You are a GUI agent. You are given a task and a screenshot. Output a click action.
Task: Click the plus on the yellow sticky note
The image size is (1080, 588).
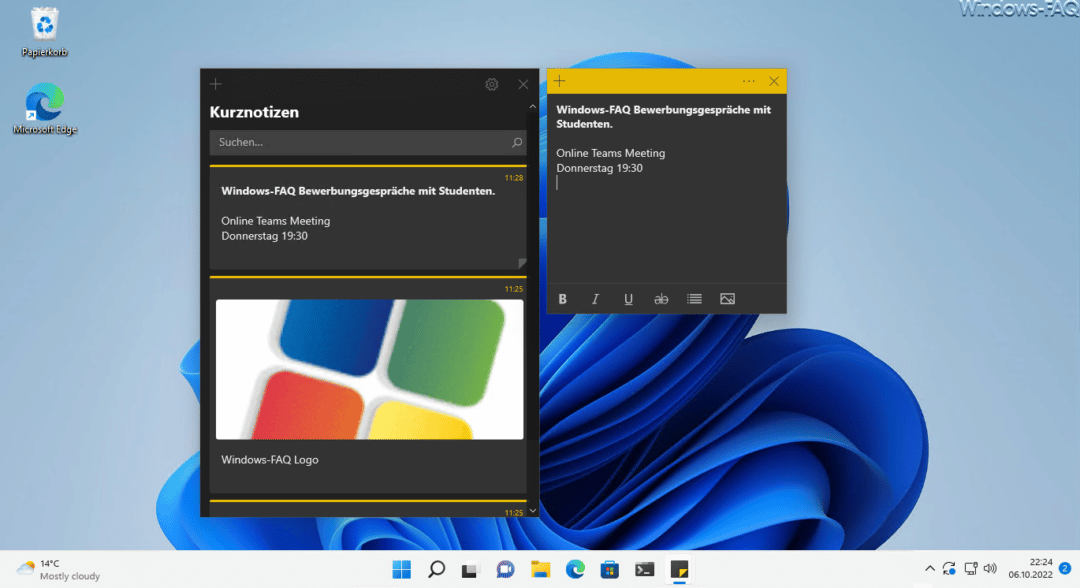tap(558, 81)
